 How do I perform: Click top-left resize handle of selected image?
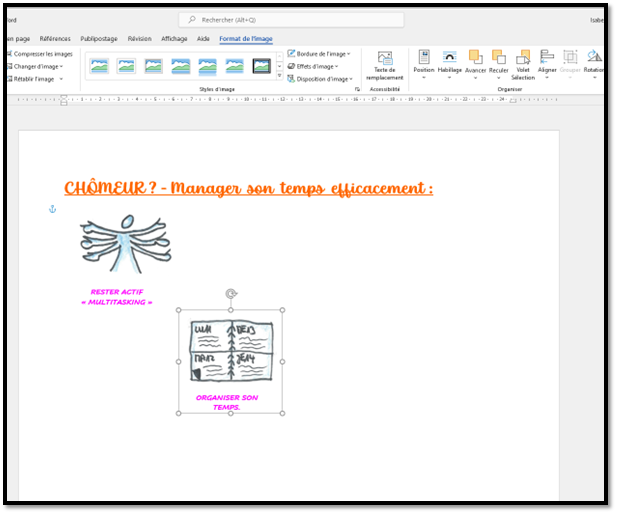(x=179, y=310)
